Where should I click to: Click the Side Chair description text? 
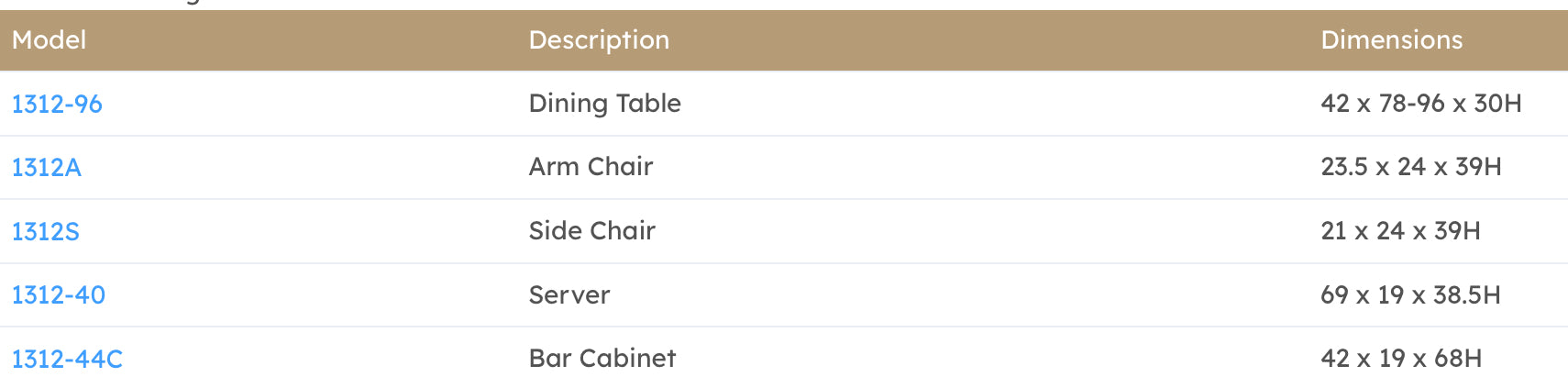click(592, 231)
